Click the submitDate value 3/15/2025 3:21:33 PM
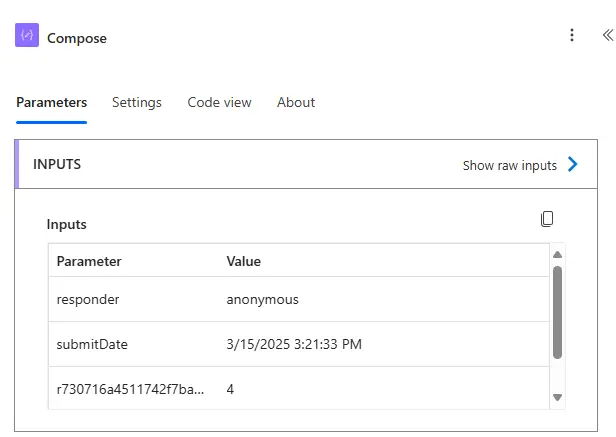 point(294,344)
